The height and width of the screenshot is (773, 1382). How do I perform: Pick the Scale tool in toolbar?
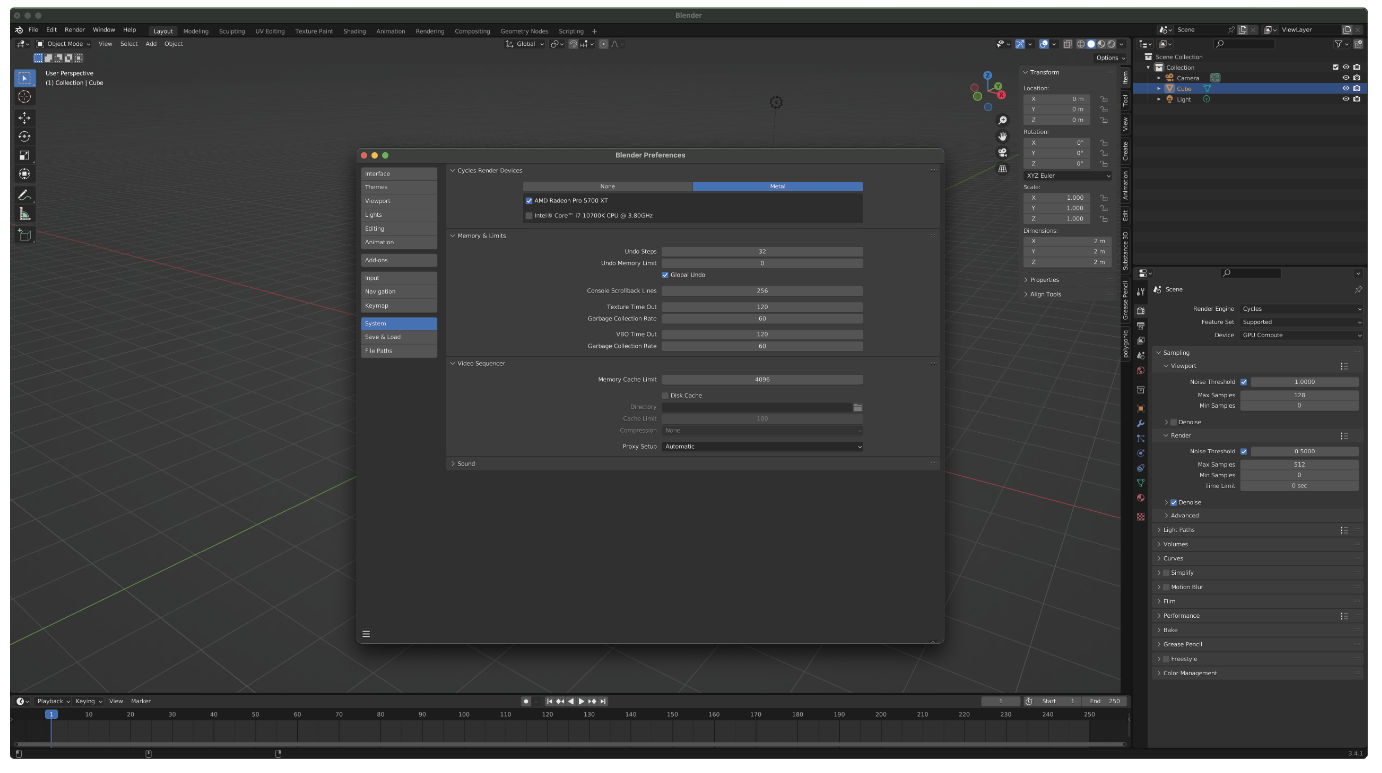[25, 155]
